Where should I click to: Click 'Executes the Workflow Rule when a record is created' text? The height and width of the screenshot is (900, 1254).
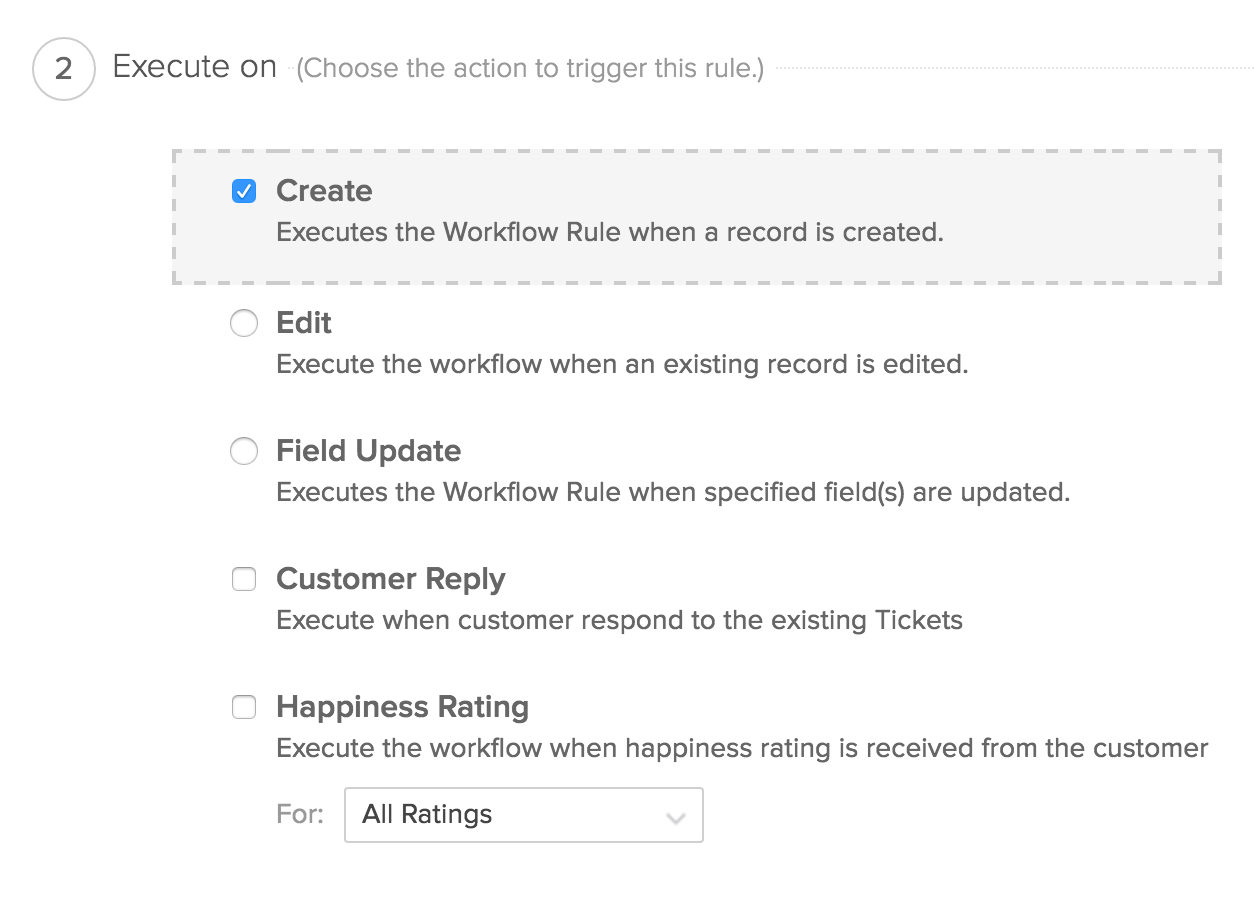click(610, 233)
